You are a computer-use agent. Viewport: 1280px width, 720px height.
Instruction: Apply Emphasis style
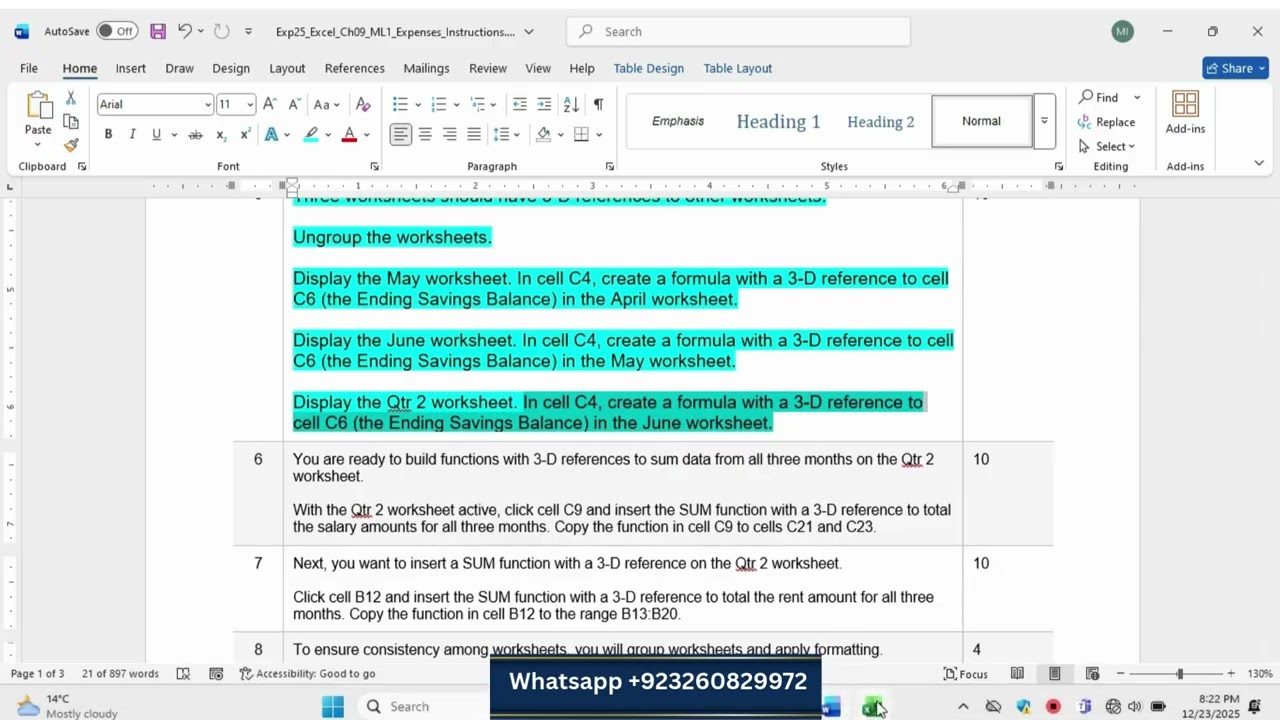click(678, 121)
